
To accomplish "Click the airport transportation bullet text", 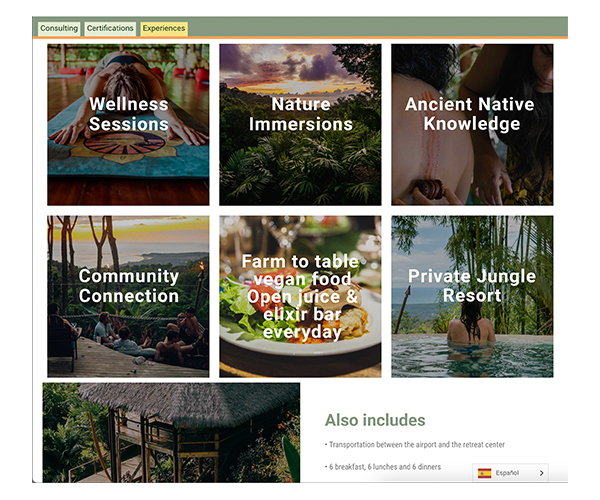I will [x=415, y=445].
